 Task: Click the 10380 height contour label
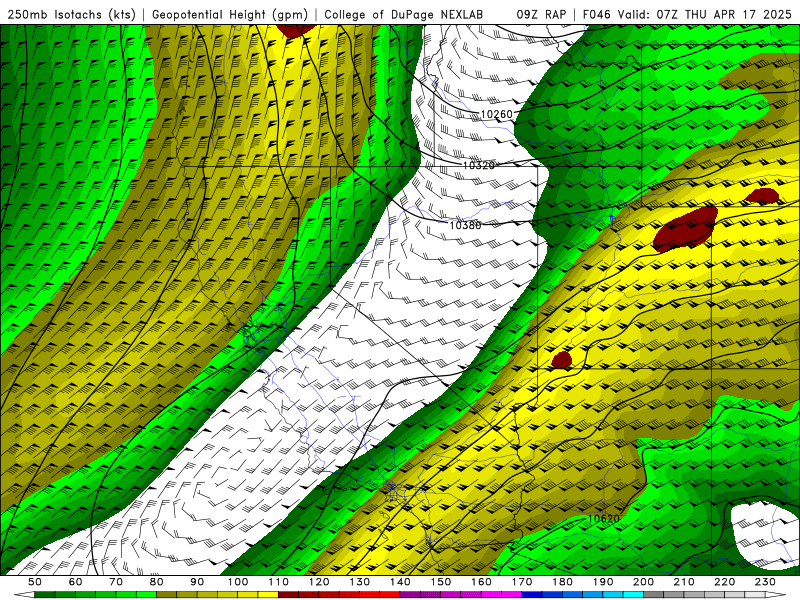[465, 224]
